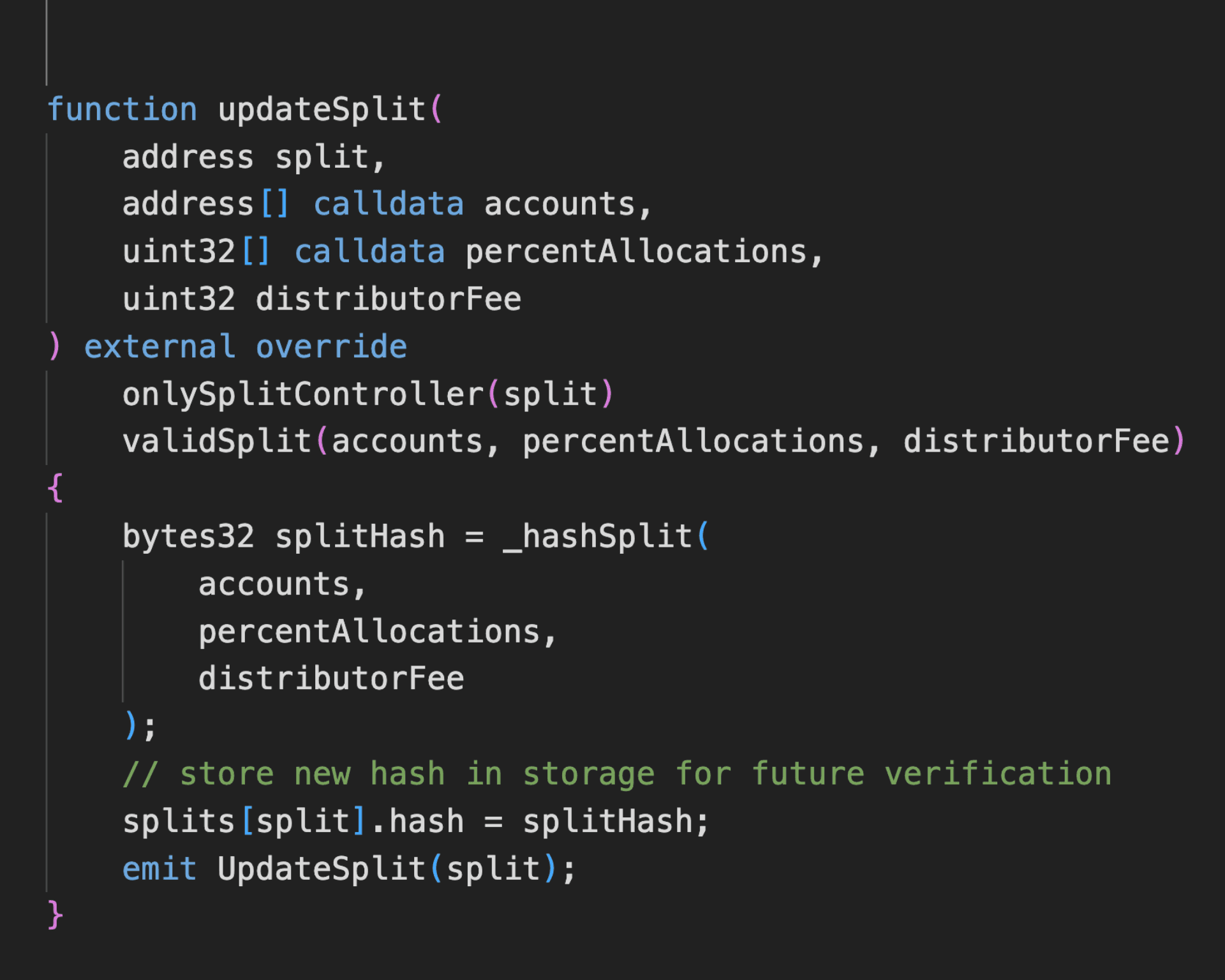Click the green store new hash comment
1225x980 pixels.
(x=617, y=774)
